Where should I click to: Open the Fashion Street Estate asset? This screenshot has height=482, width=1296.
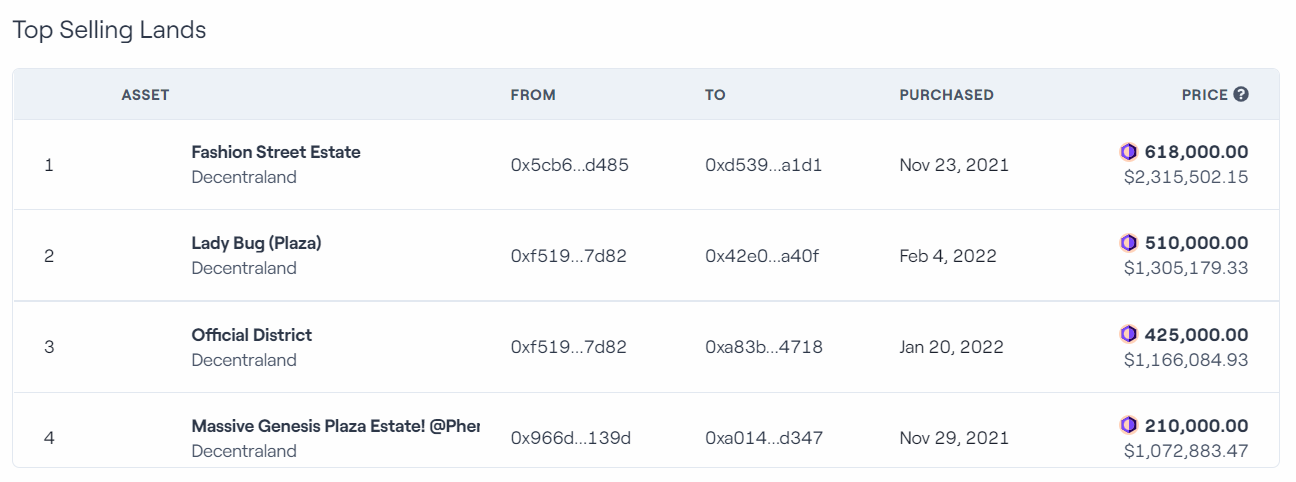276,152
